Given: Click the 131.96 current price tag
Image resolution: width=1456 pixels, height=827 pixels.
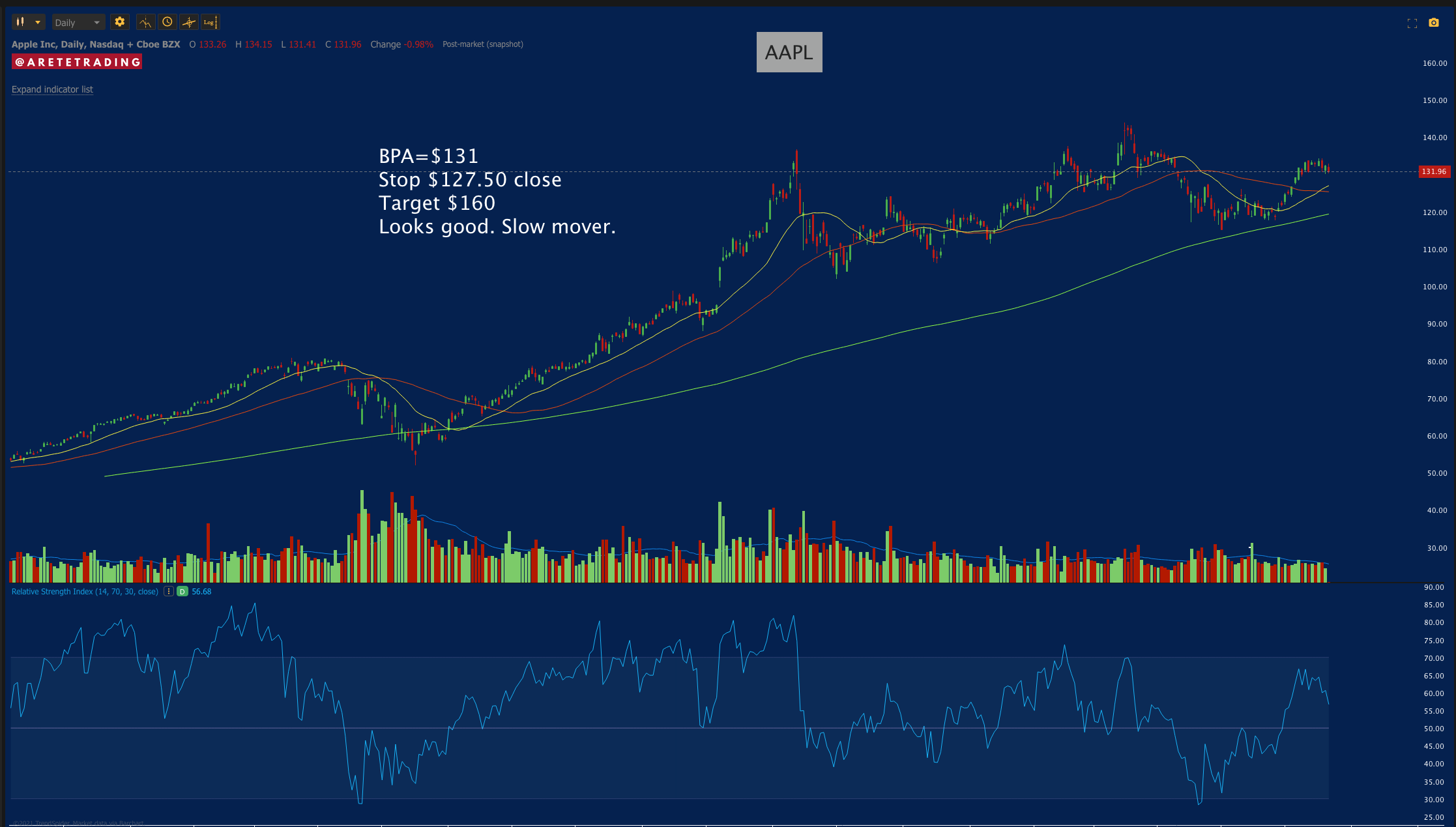Looking at the screenshot, I should pyautogui.click(x=1434, y=171).
